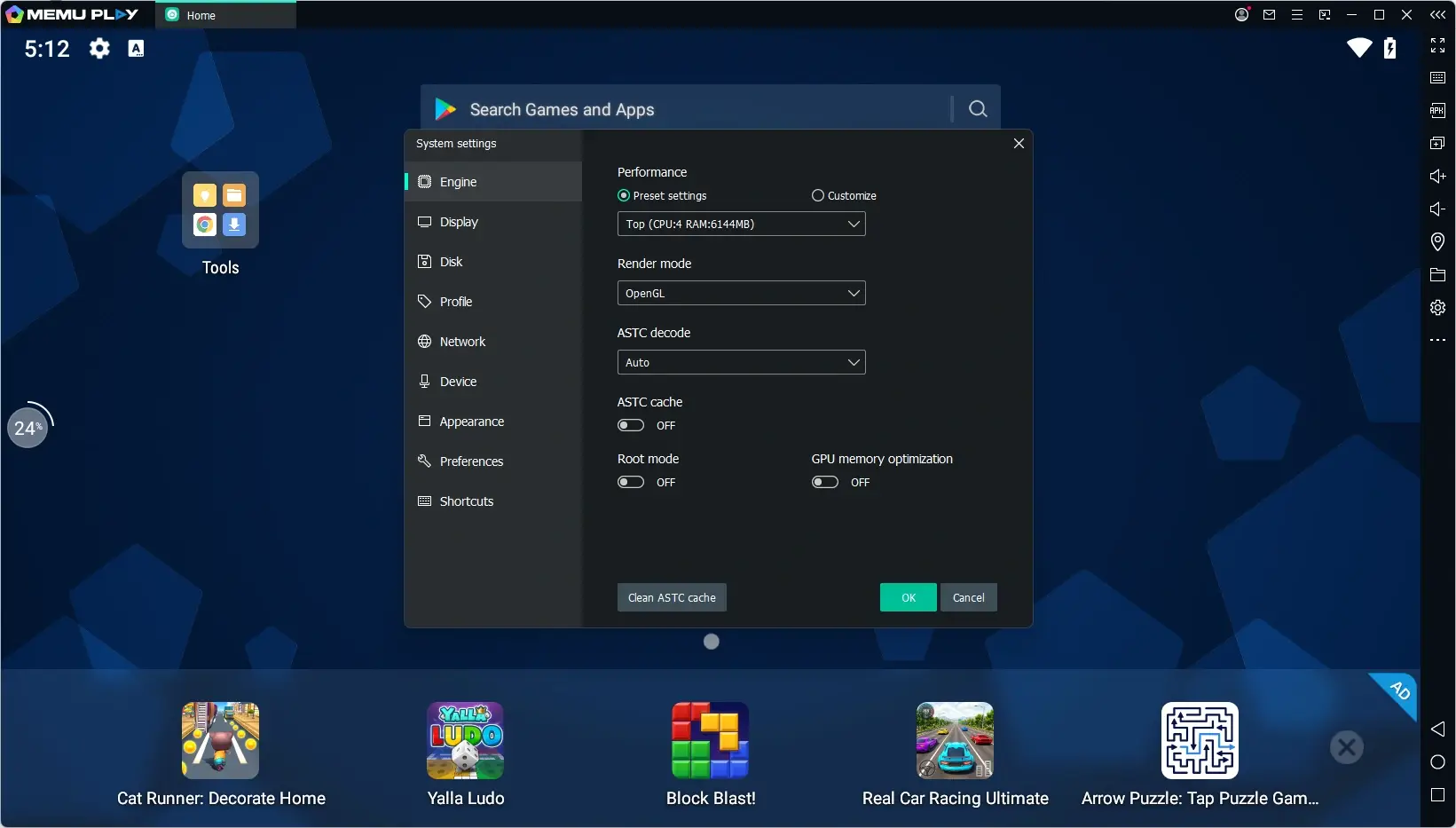Confirm settings with the OK button
The image size is (1456, 828).
point(909,597)
